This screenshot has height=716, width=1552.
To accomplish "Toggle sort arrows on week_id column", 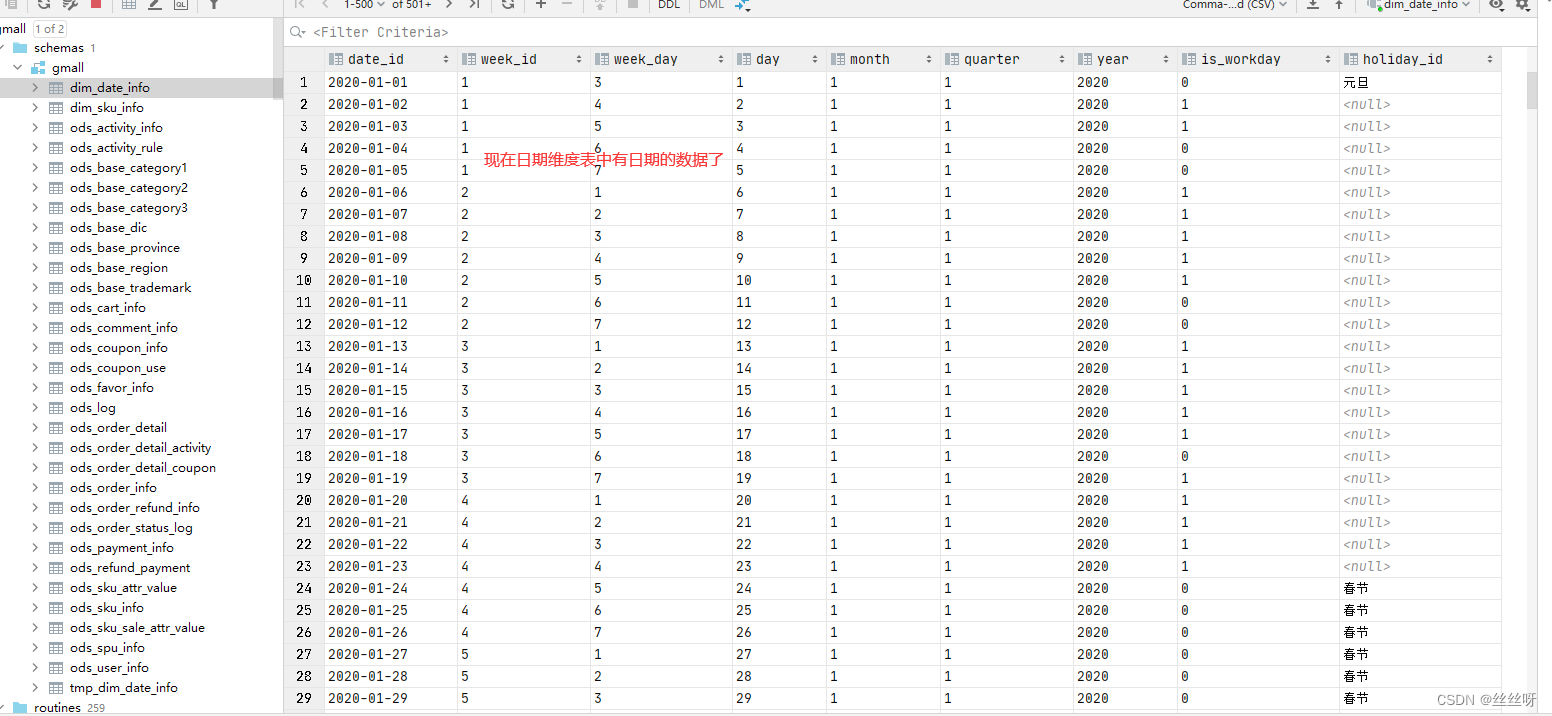I will click(579, 60).
